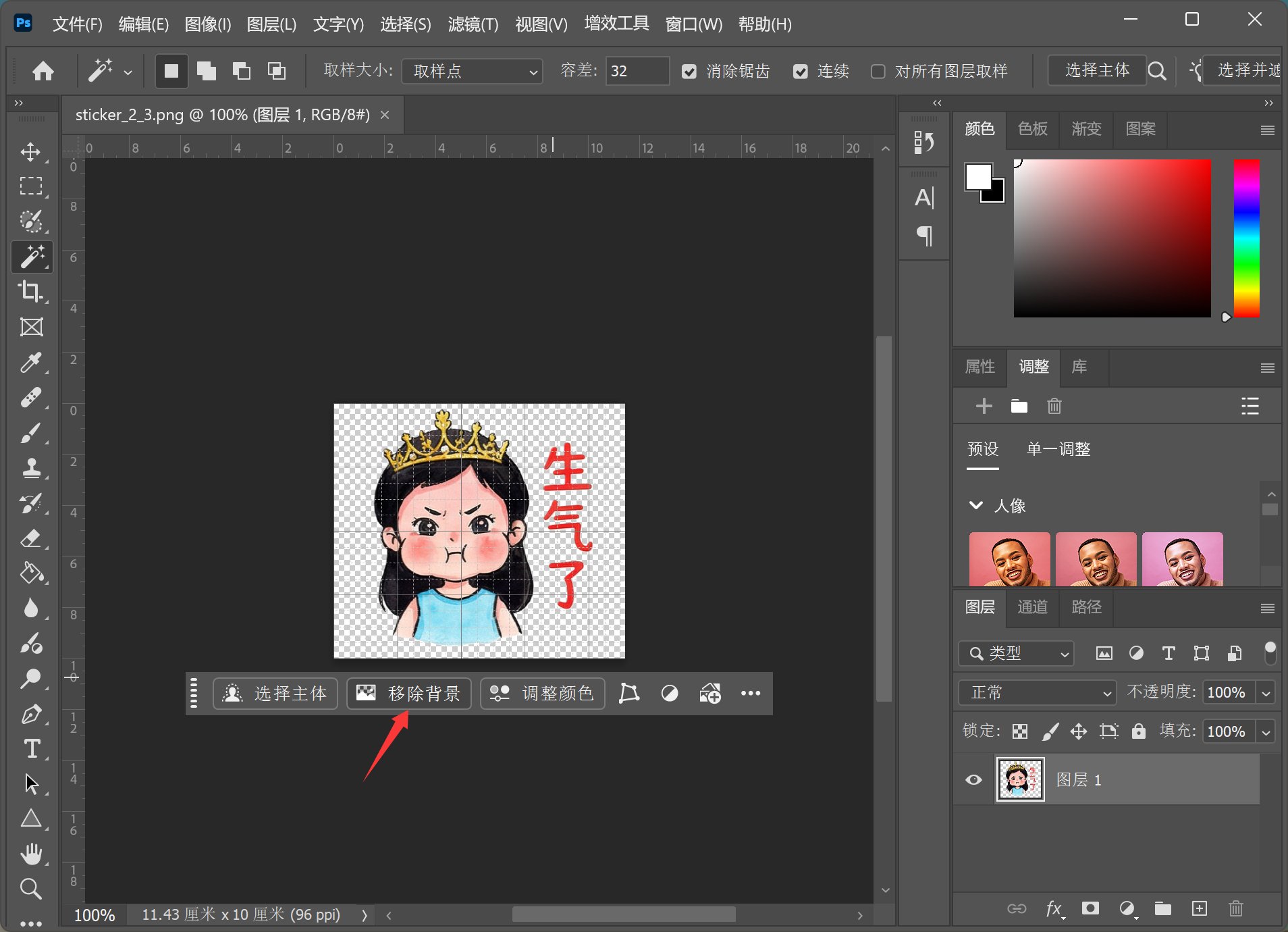Open the 取样大小 sample size dropdown
The height and width of the screenshot is (932, 1288).
pos(473,72)
